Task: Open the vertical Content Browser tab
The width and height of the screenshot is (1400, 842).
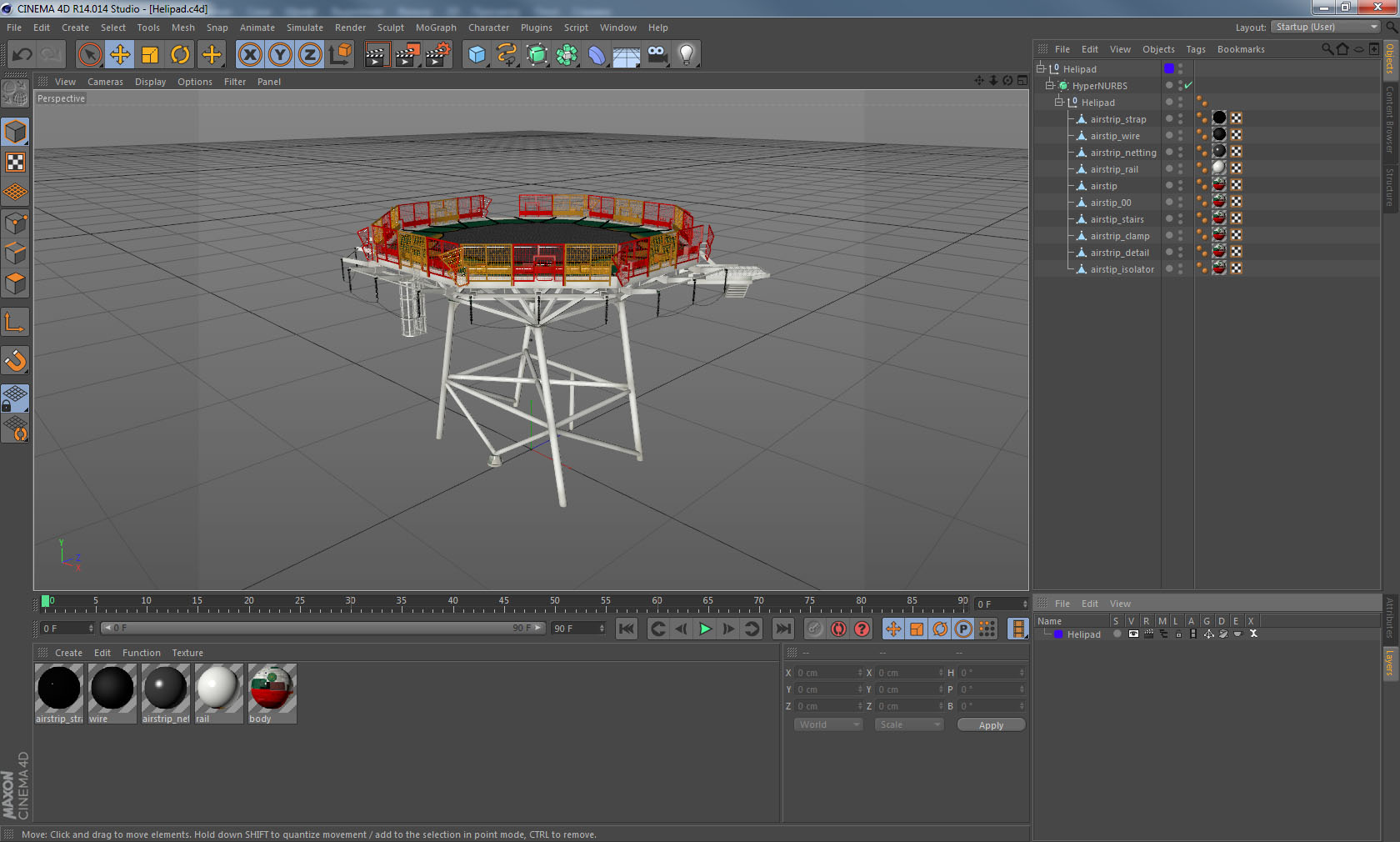Action: coord(1390,119)
